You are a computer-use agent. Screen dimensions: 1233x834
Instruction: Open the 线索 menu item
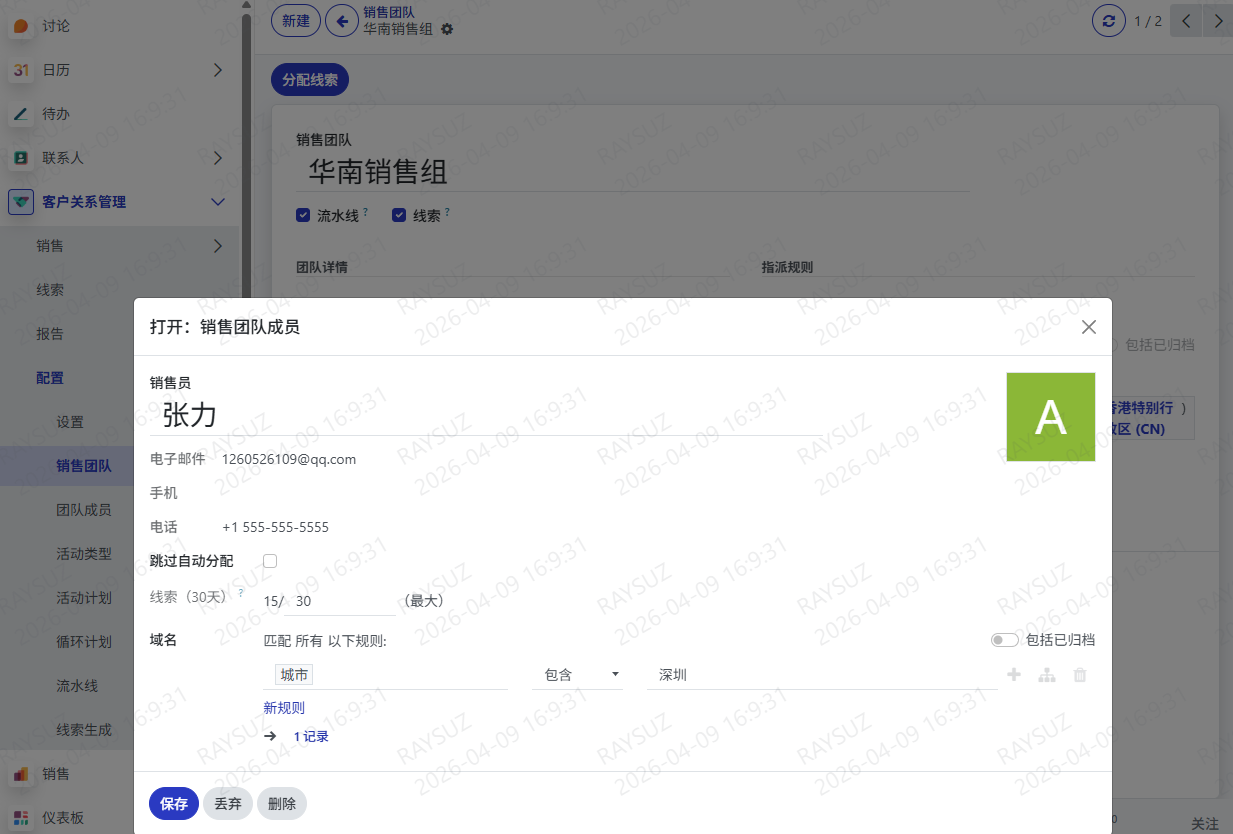click(x=50, y=290)
